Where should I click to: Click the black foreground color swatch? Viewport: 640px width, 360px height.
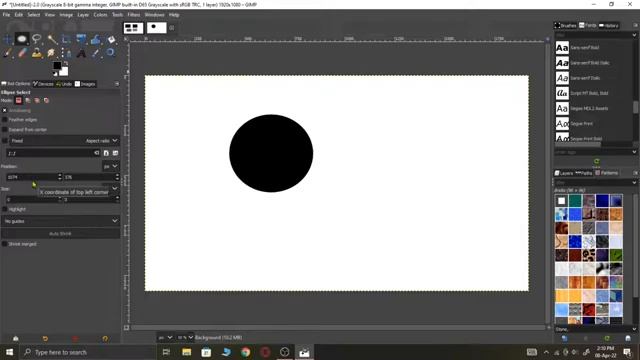click(x=57, y=65)
